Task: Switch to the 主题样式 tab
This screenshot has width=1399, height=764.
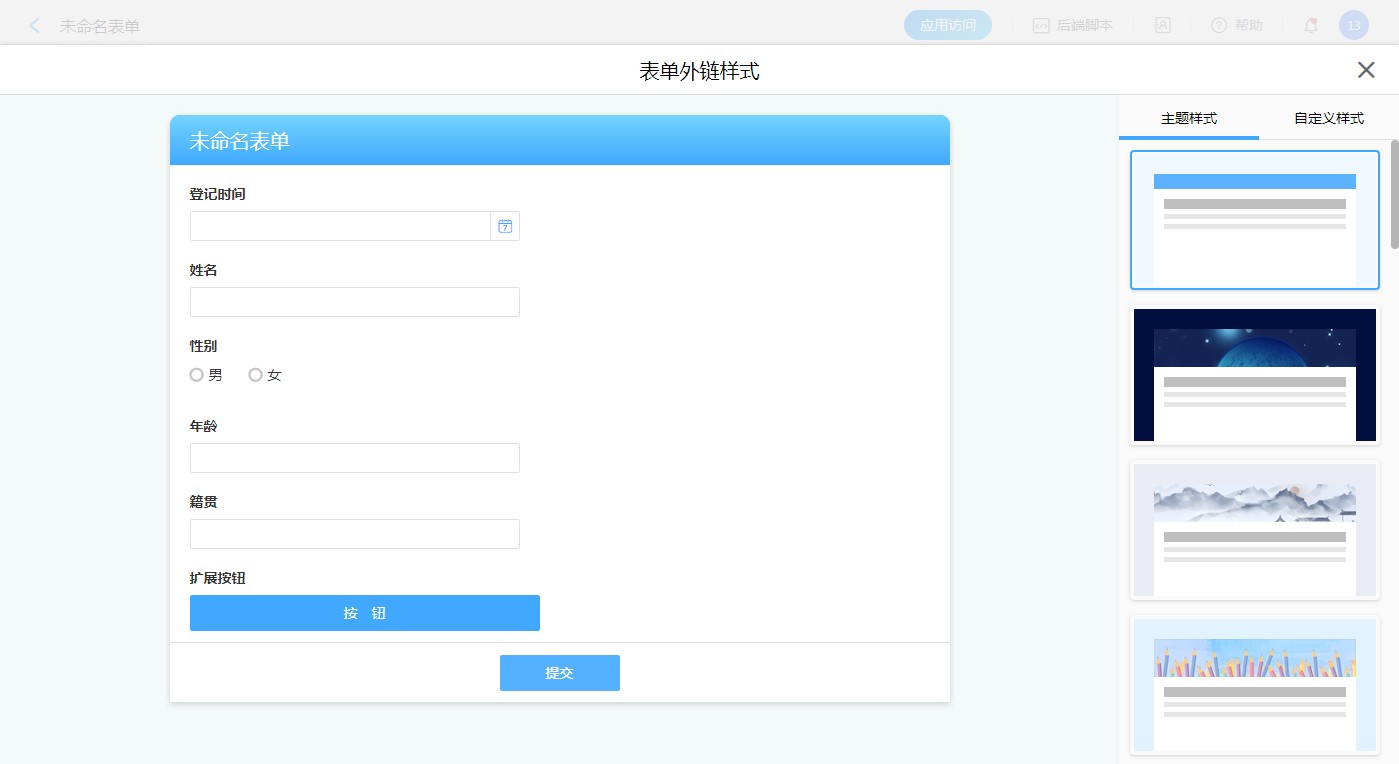Action: (1188, 118)
